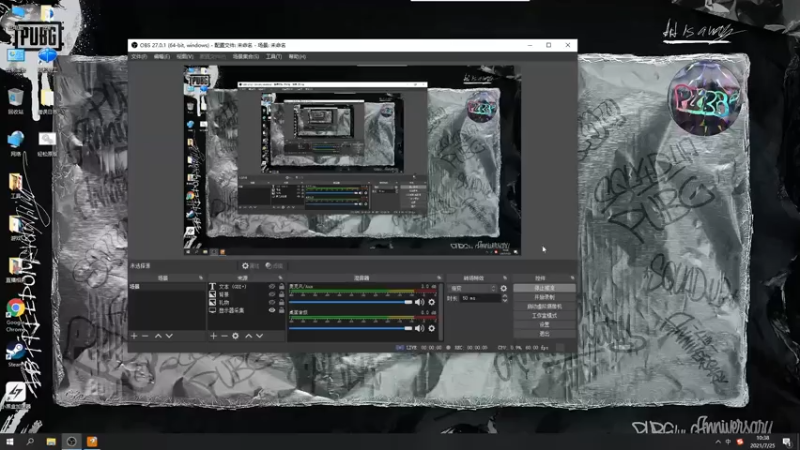The width and height of the screenshot is (800, 450).
Task: Open the 帮助(H) menu in OBS
Action: (x=297, y=57)
